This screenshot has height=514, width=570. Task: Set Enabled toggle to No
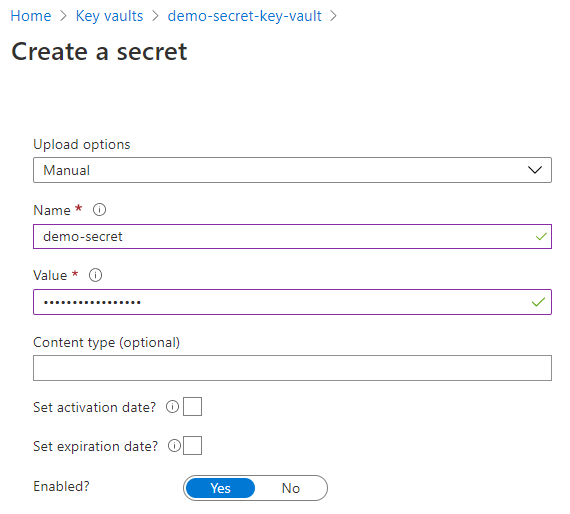click(291, 488)
